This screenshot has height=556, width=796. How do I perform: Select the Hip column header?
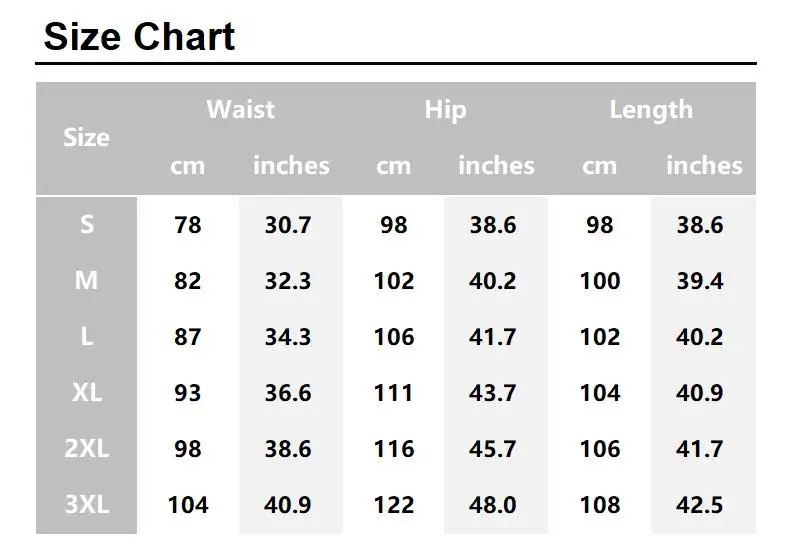coord(446,110)
